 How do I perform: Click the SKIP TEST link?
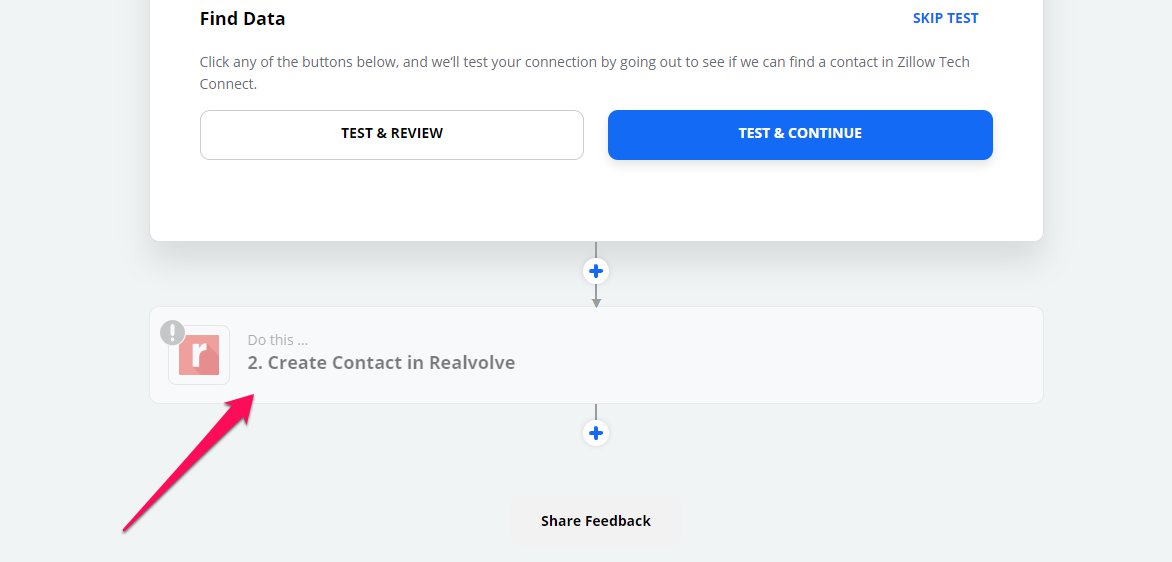pos(945,18)
